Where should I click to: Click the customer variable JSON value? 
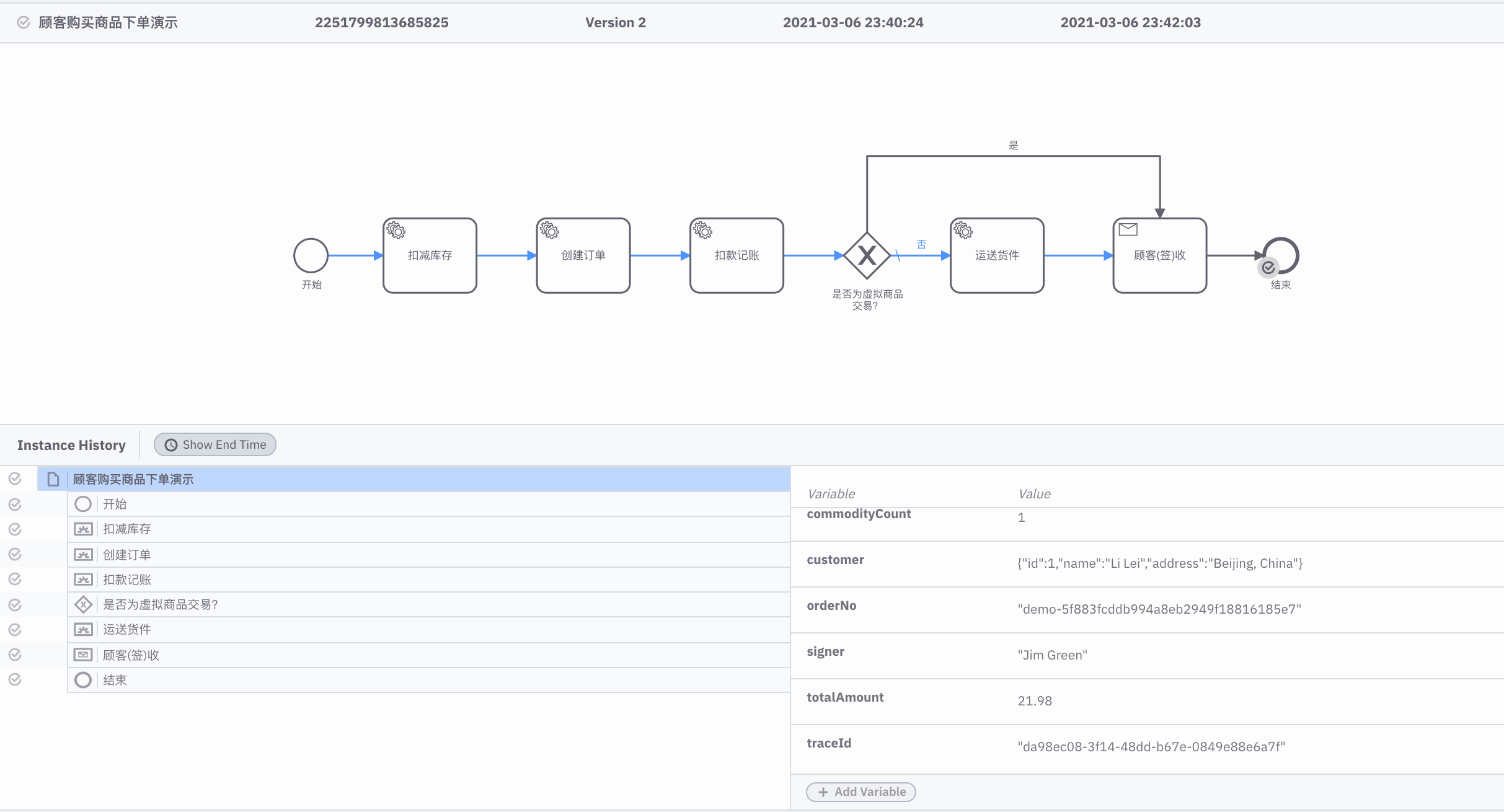pyautogui.click(x=1160, y=563)
